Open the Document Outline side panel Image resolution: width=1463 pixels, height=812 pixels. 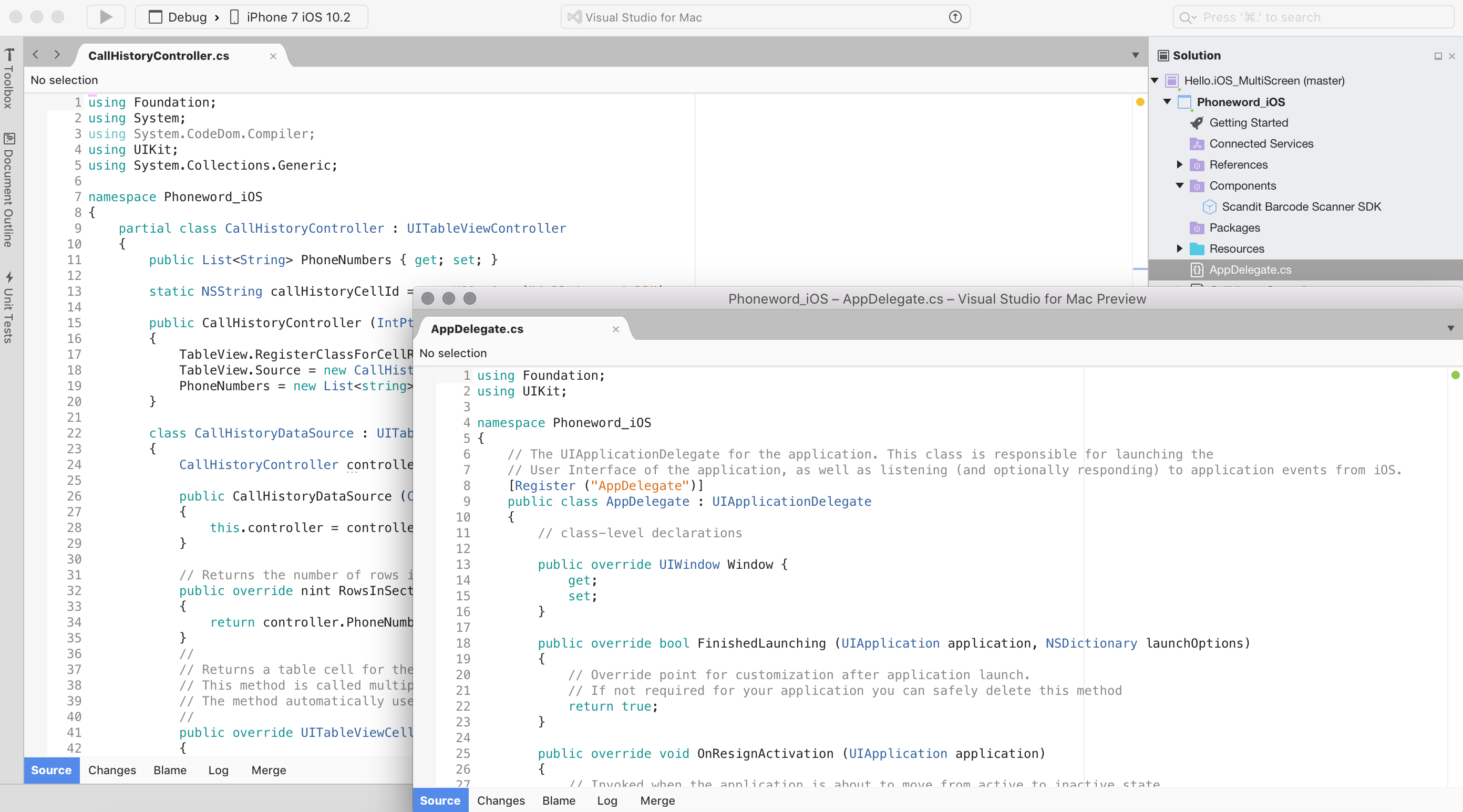pyautogui.click(x=9, y=190)
